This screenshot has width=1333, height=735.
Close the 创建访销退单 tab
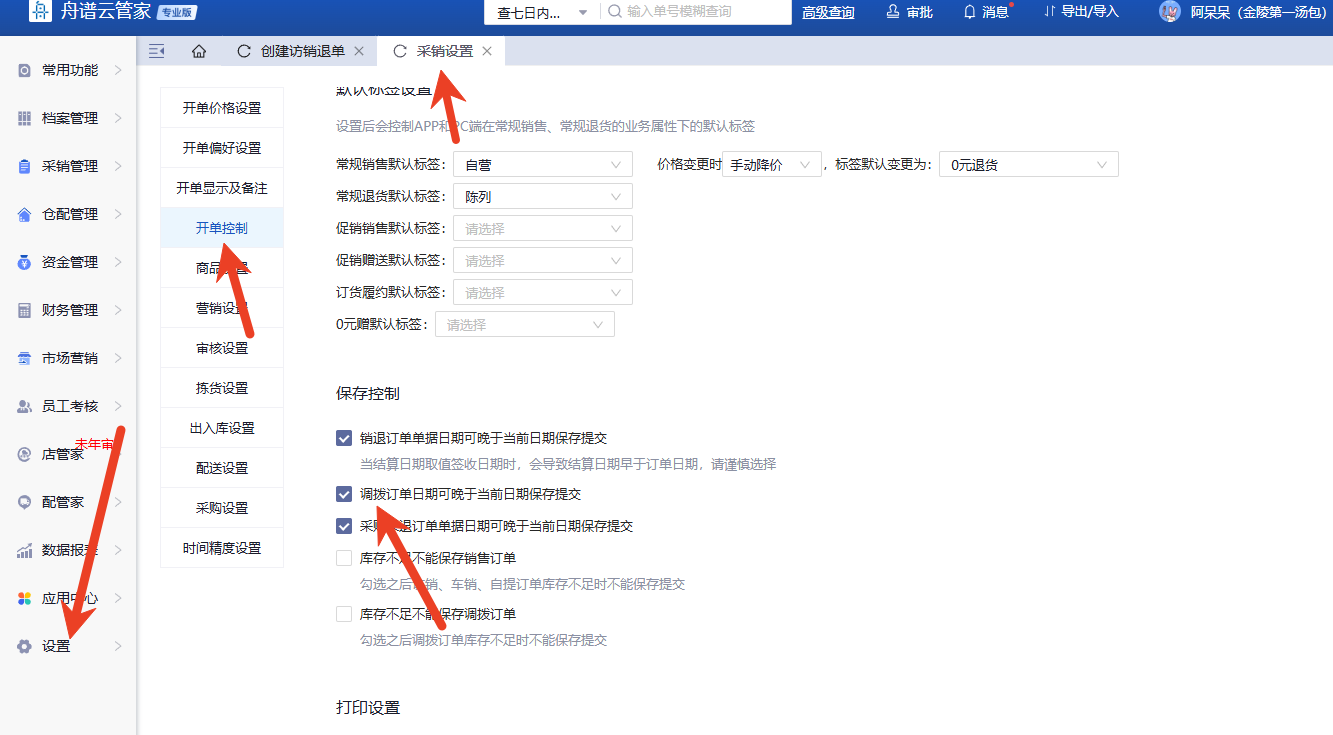pos(359,51)
